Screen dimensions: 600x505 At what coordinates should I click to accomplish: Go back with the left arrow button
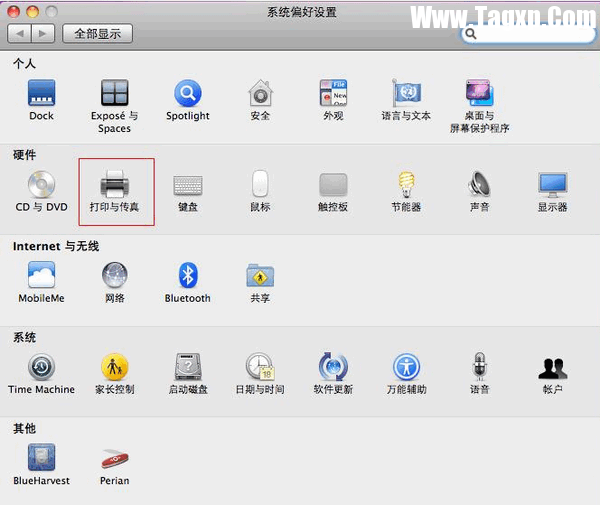tap(20, 34)
